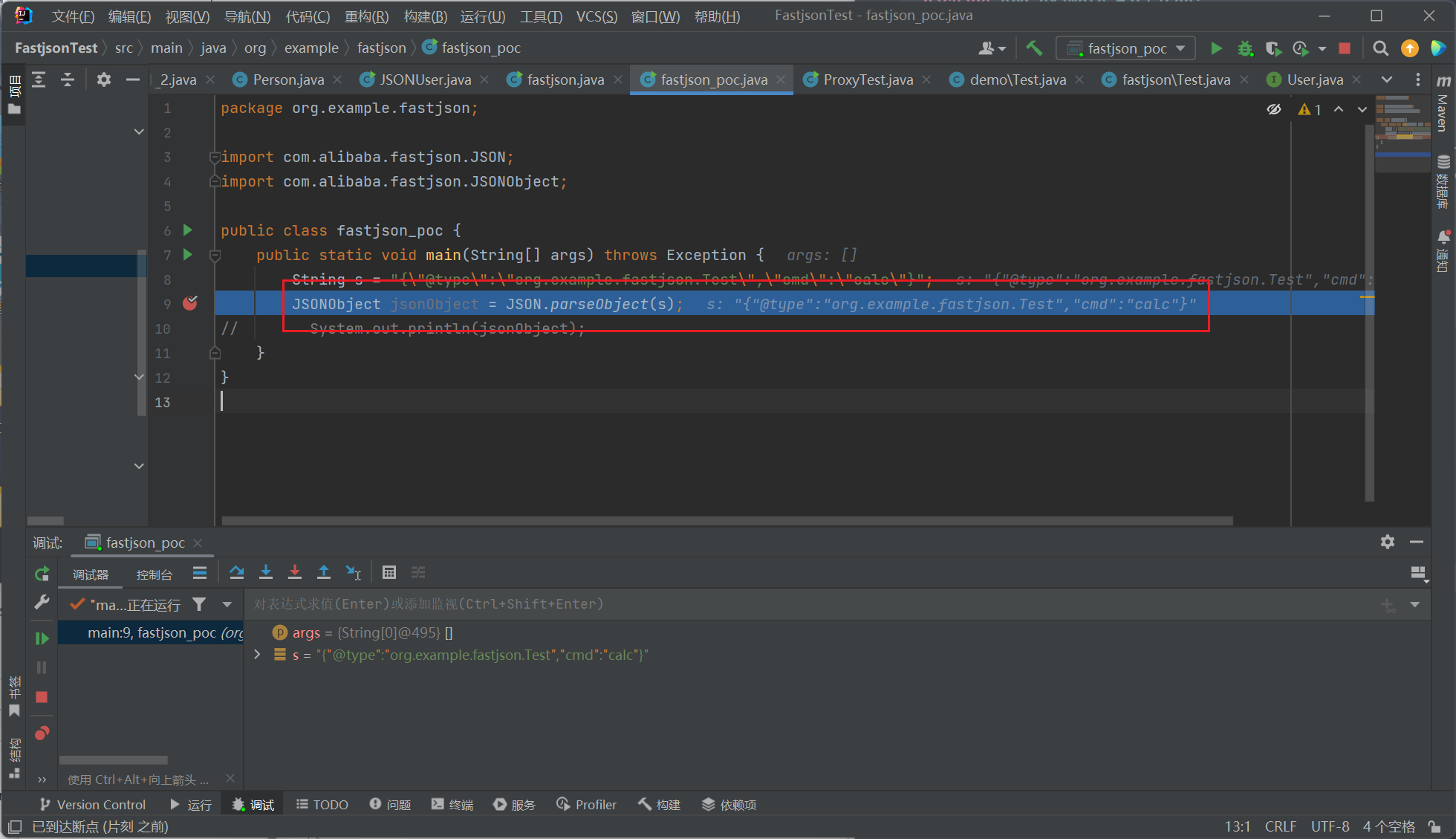The width and height of the screenshot is (1456, 839).
Task: Click View Breakpoints red circles icon
Action: pos(42,733)
